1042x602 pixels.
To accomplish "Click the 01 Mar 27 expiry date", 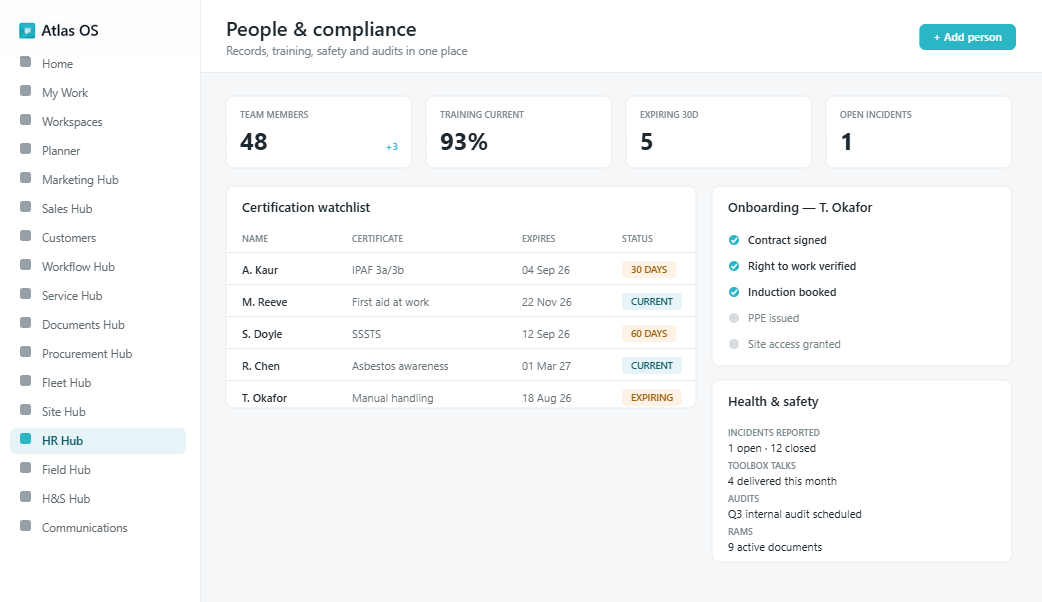I will click(546, 365).
